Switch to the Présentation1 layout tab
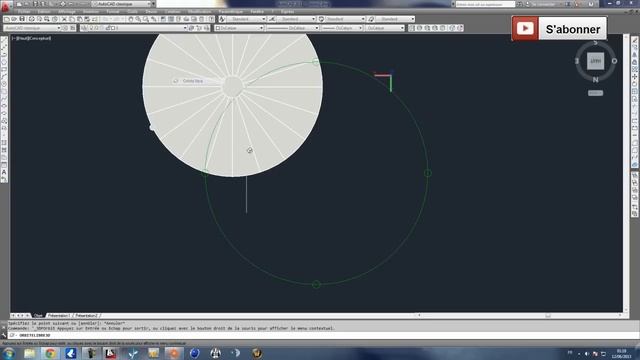Image resolution: width=640 pixels, height=360 pixels. pyautogui.click(x=59, y=316)
